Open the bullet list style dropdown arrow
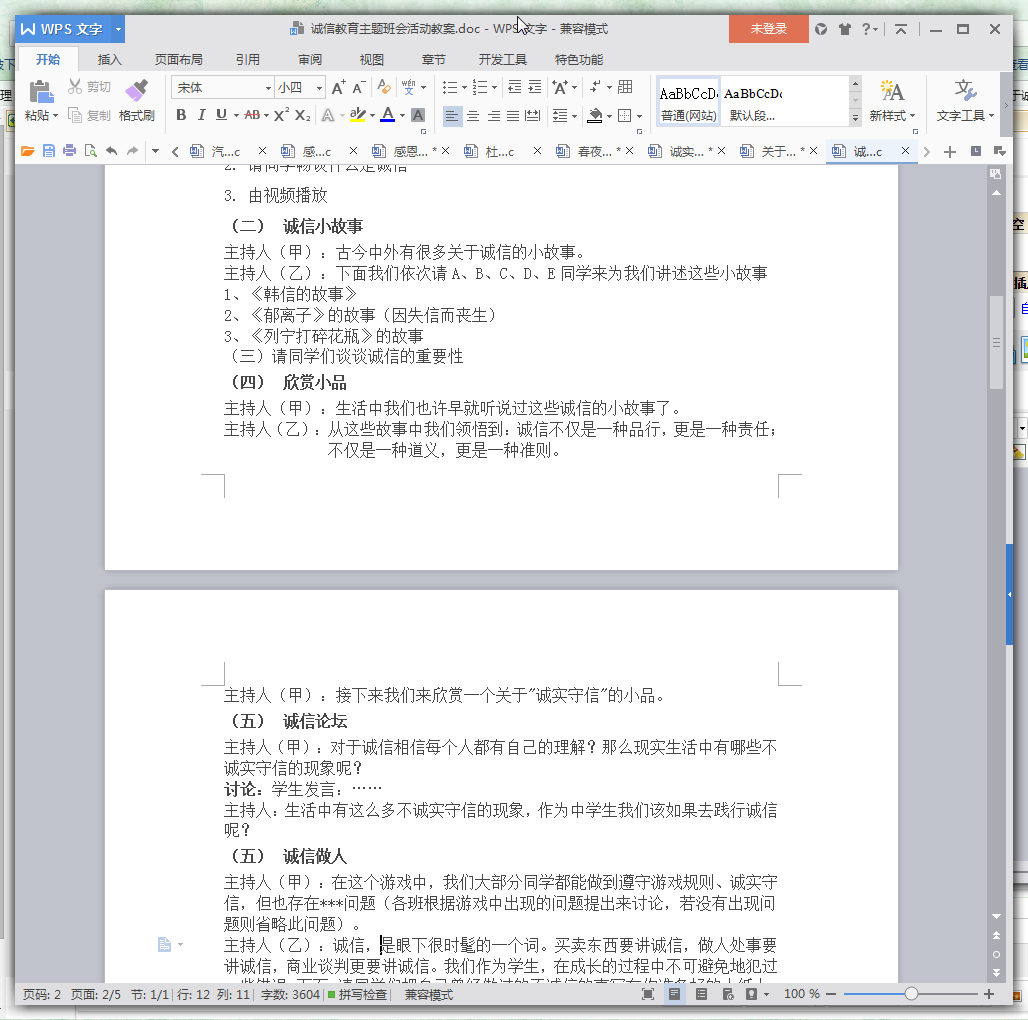1028x1020 pixels. 464,87
